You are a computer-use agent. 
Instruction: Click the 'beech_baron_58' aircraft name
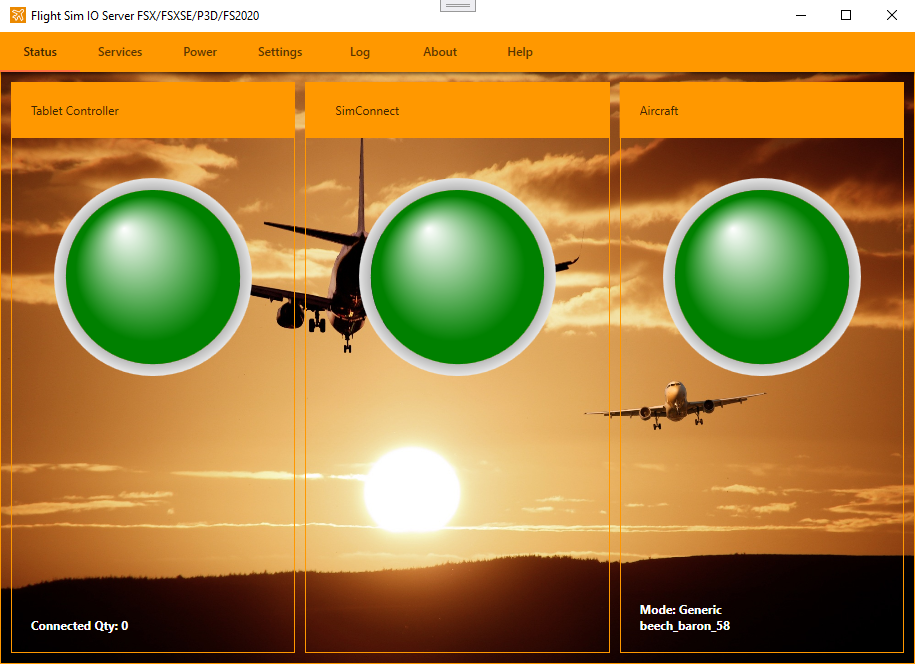(x=684, y=626)
